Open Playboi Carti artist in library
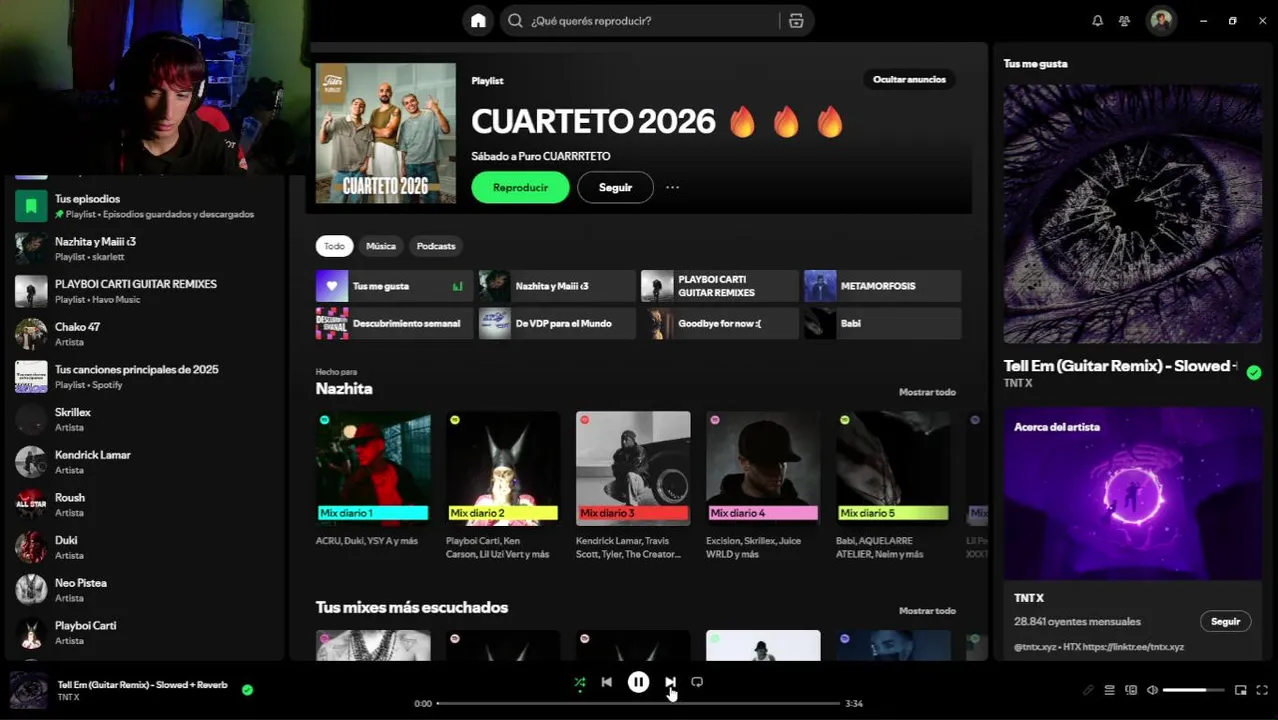This screenshot has width=1278, height=720. tap(145, 633)
